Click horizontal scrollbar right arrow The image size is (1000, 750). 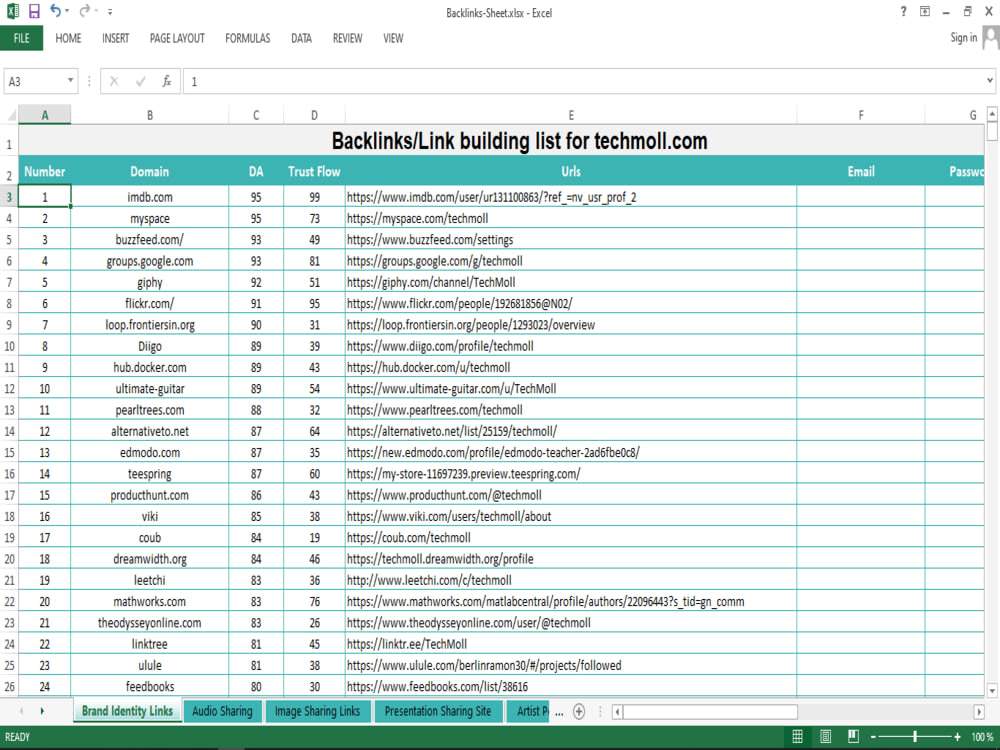click(979, 712)
